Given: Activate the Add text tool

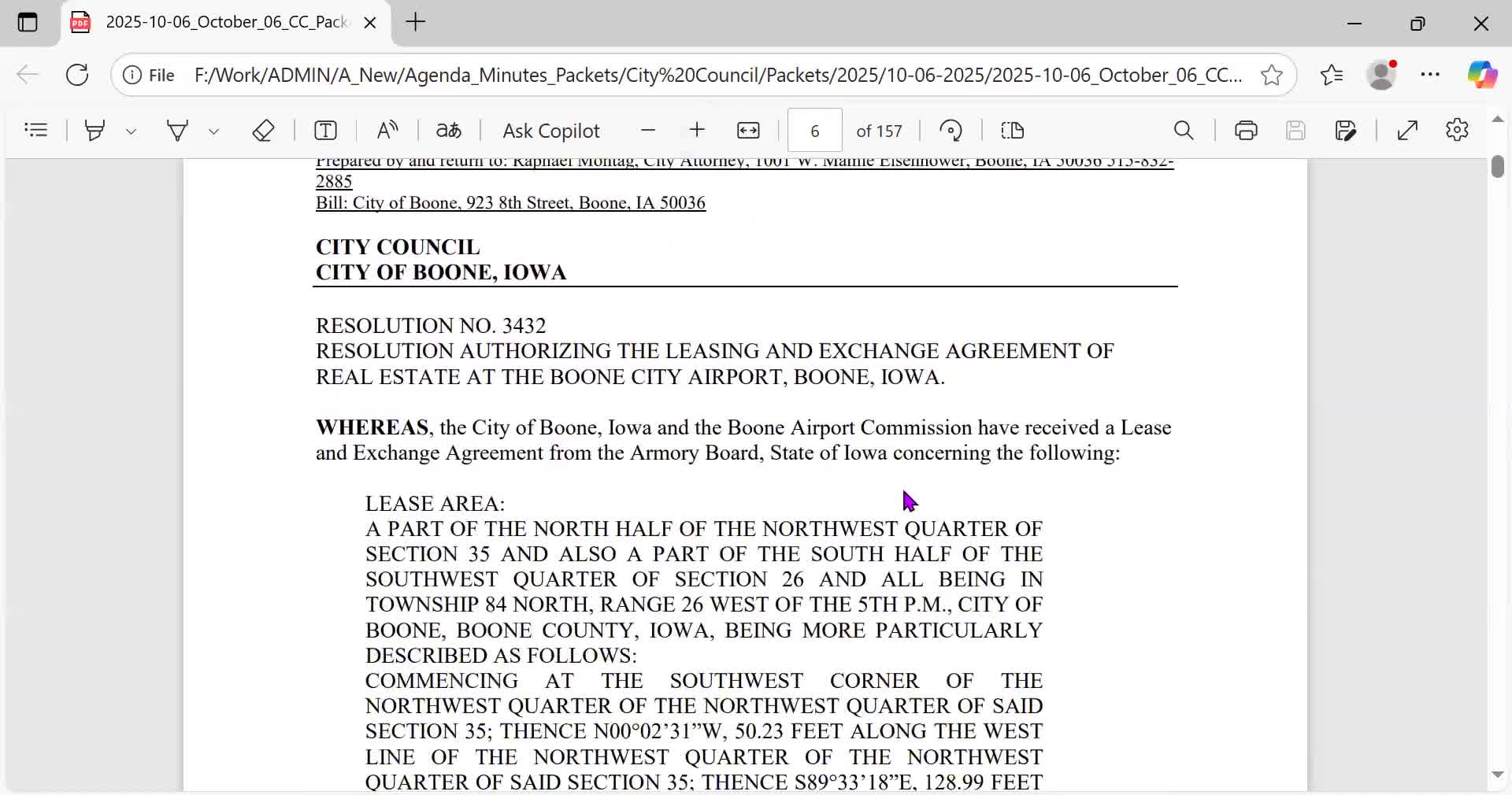Looking at the screenshot, I should coord(325,130).
